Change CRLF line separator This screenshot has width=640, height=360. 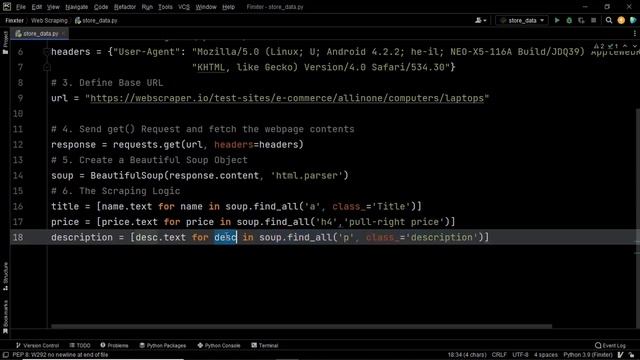(x=499, y=355)
